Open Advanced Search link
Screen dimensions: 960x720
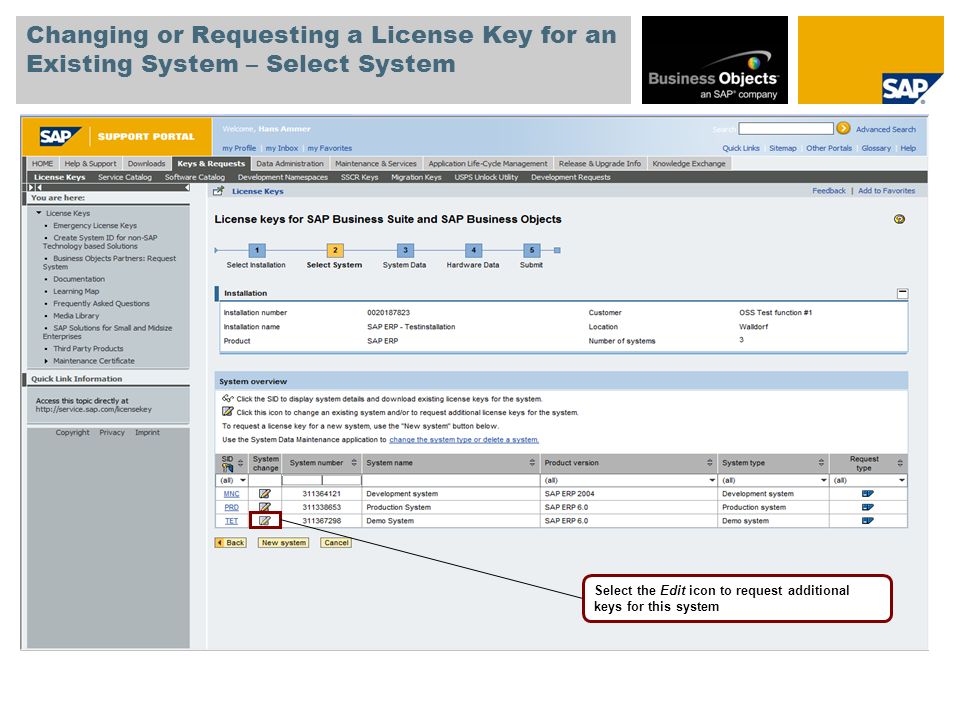pyautogui.click(x=886, y=129)
